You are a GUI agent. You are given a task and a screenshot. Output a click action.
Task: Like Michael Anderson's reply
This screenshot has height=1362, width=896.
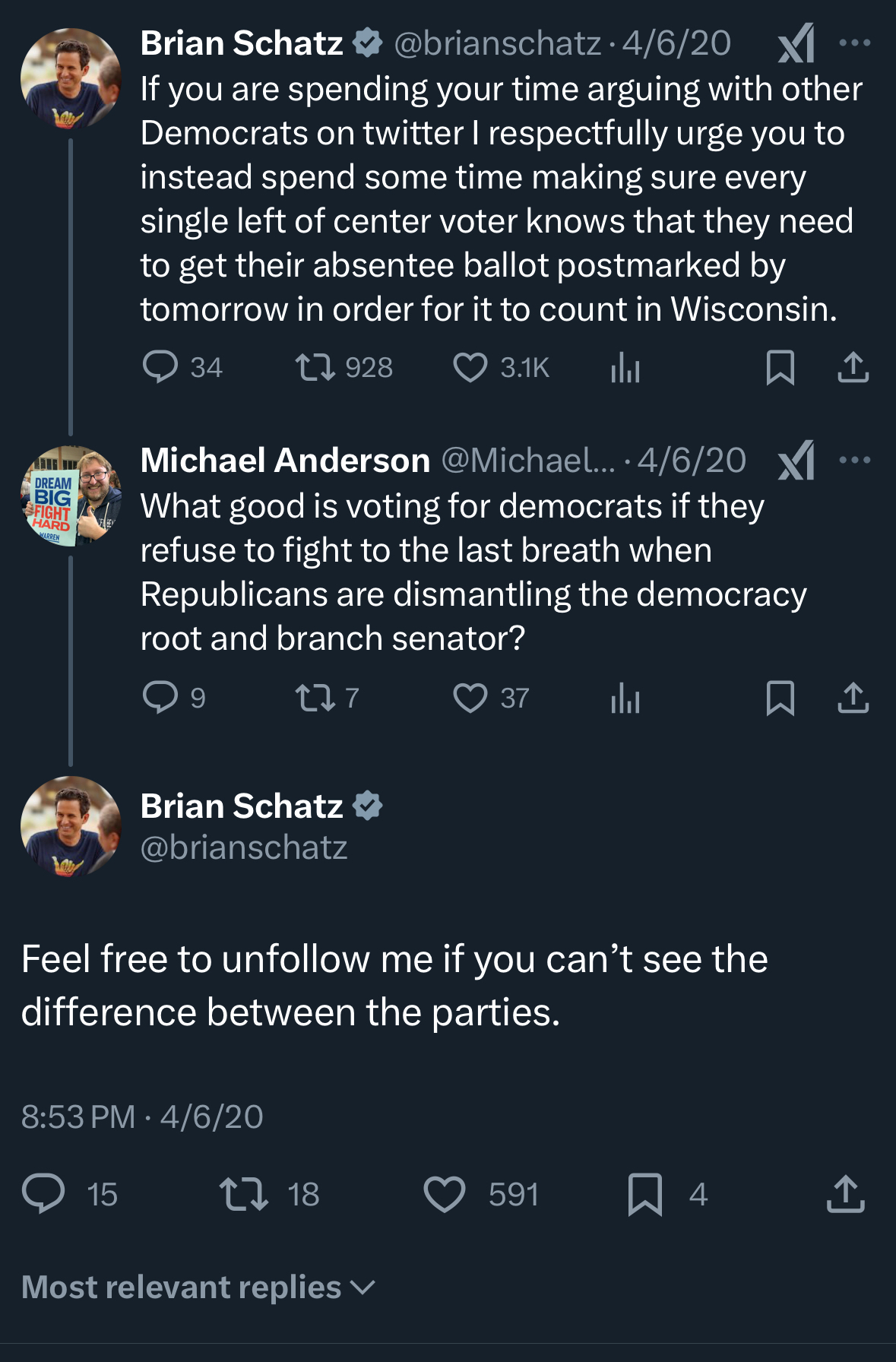[x=470, y=698]
